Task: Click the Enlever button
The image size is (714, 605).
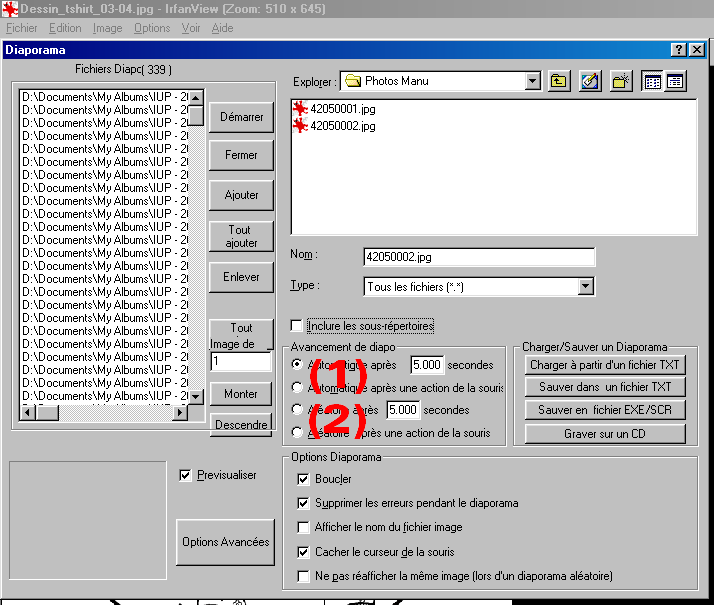Action: click(241, 277)
